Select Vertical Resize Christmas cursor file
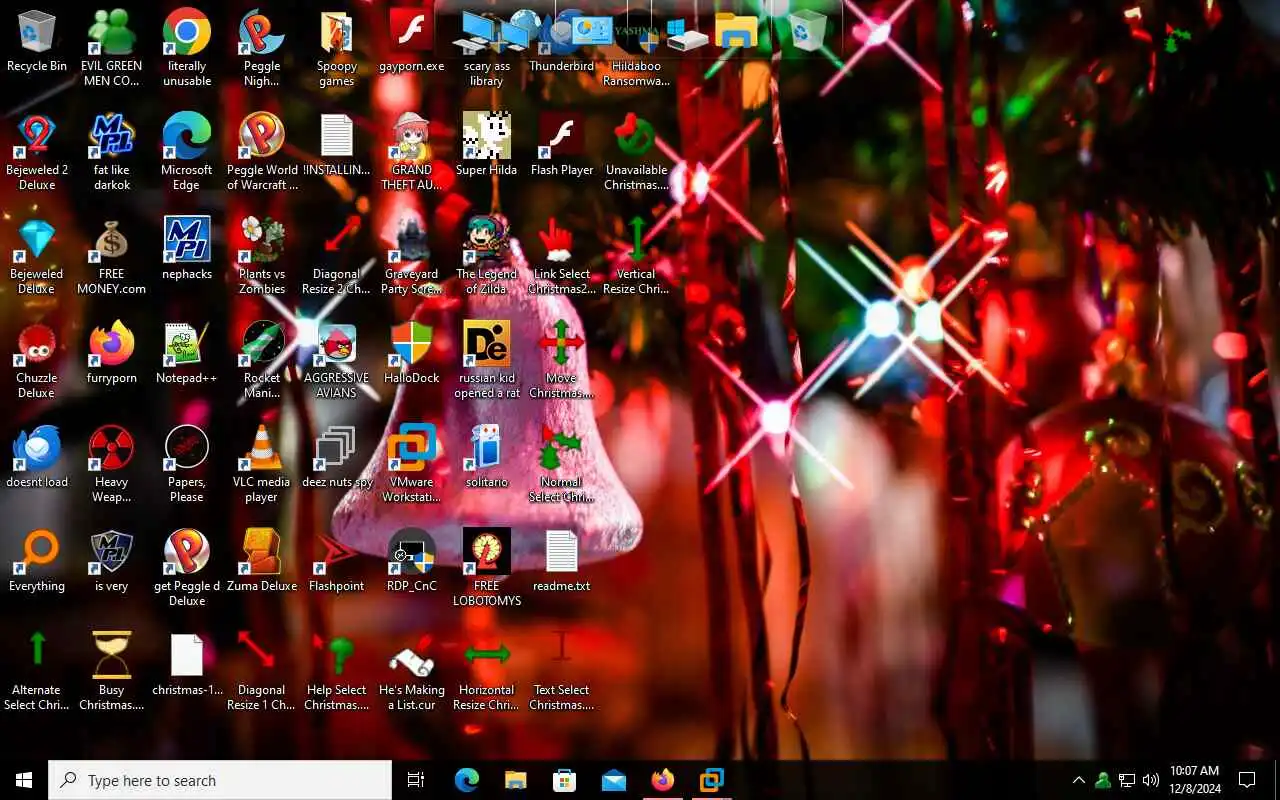This screenshot has height=800, width=1280. pos(636,256)
